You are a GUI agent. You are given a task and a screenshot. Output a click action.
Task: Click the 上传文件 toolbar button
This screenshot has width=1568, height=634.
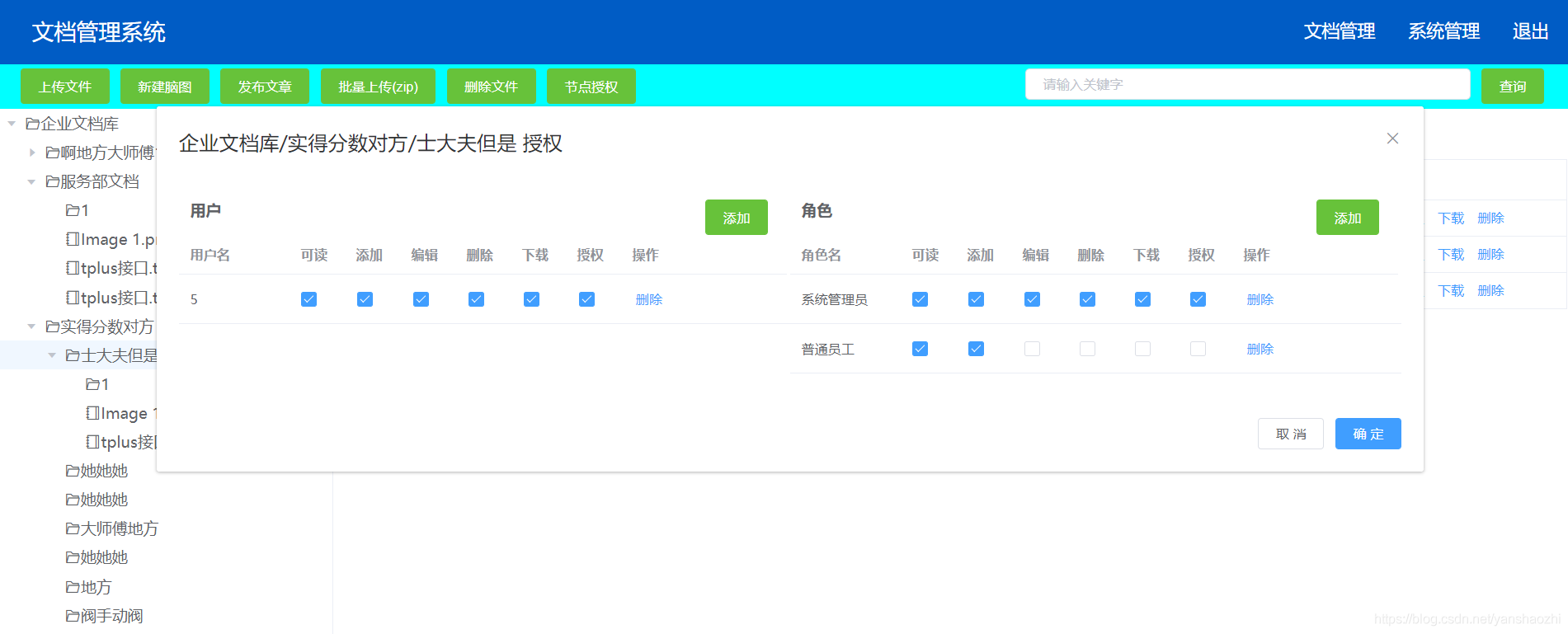pos(65,87)
